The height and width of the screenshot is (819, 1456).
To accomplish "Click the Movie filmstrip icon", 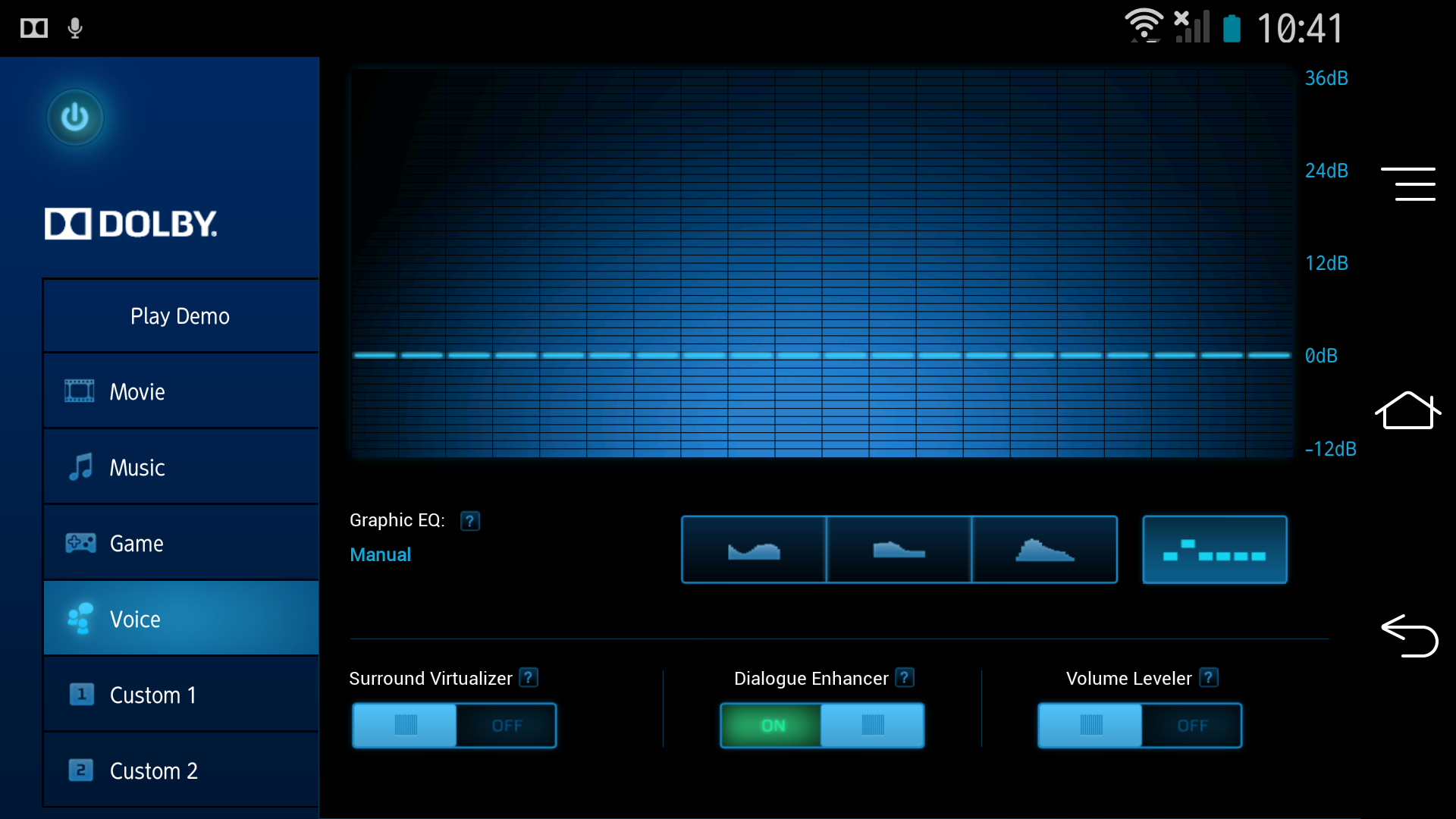I will [x=80, y=391].
